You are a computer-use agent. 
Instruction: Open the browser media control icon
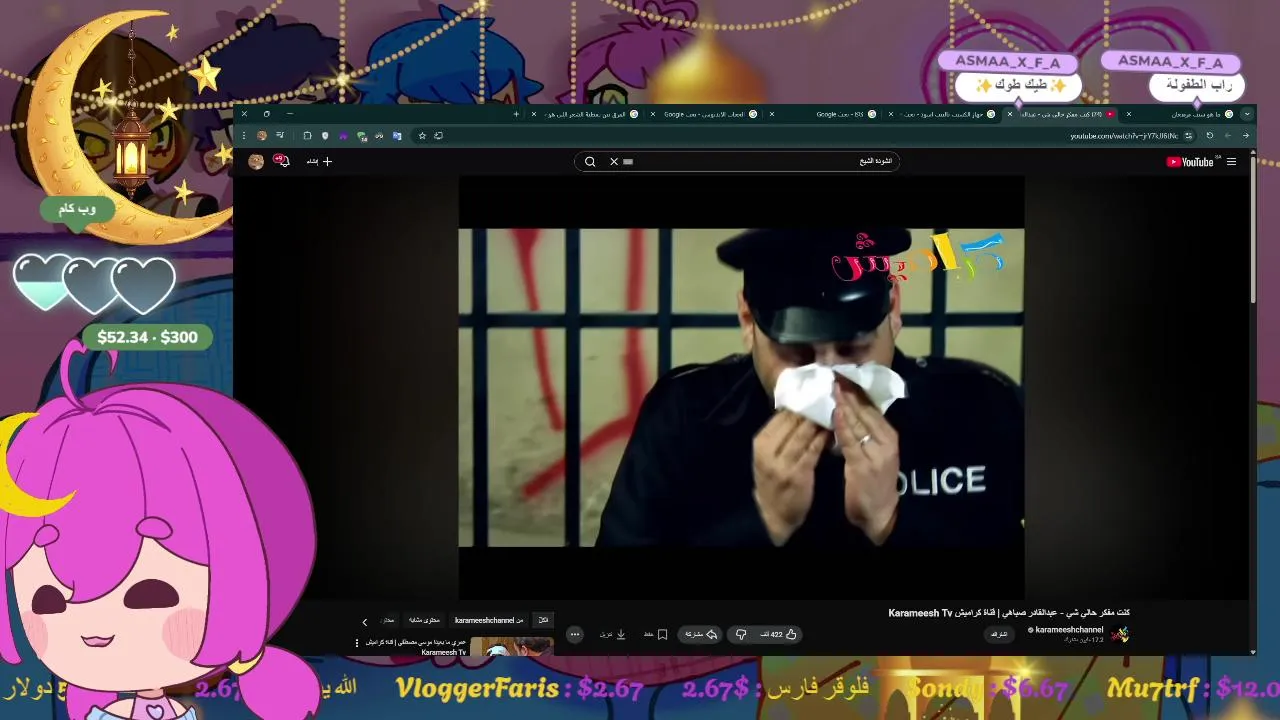click(x=280, y=135)
